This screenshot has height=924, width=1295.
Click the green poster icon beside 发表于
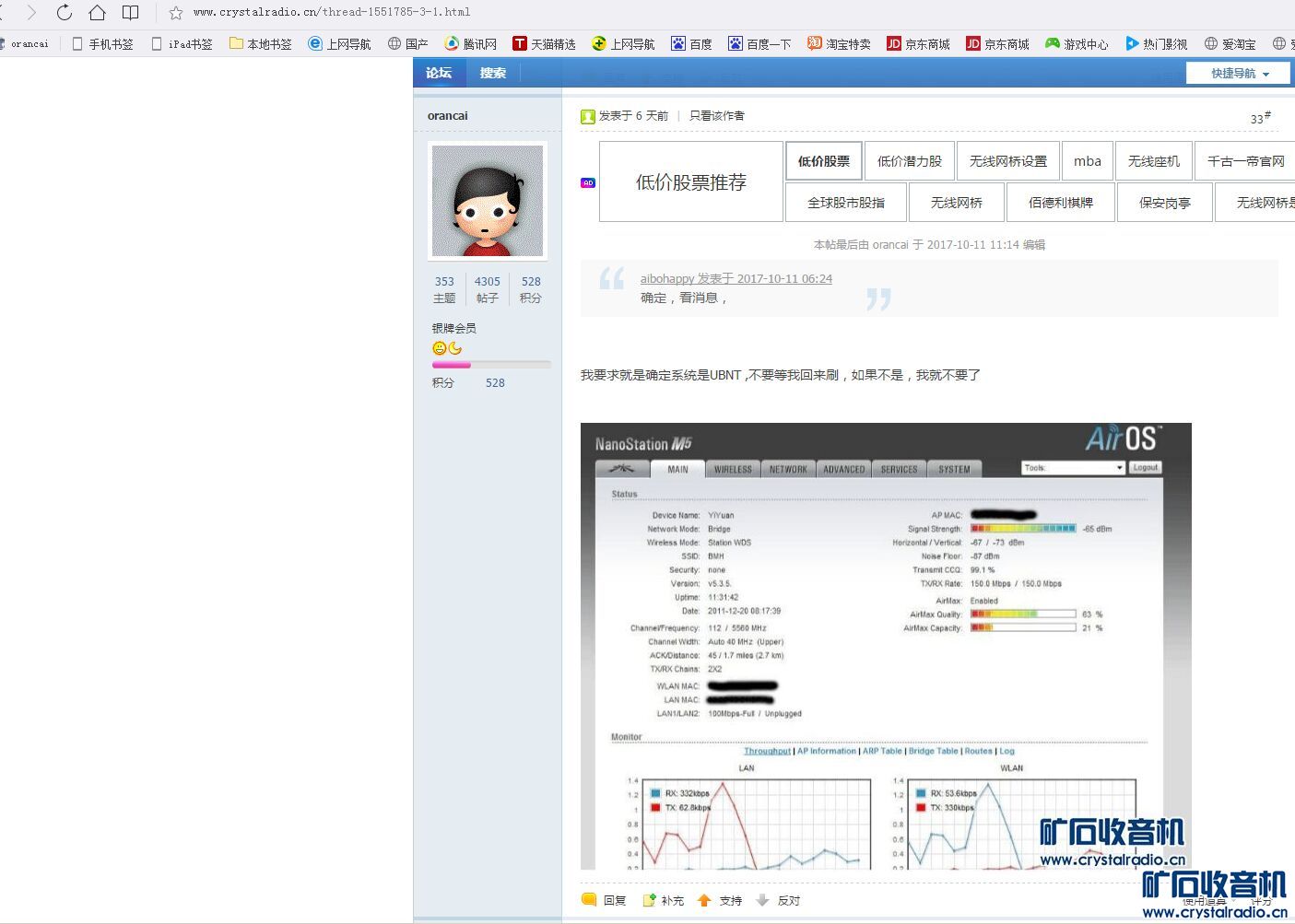pos(588,116)
